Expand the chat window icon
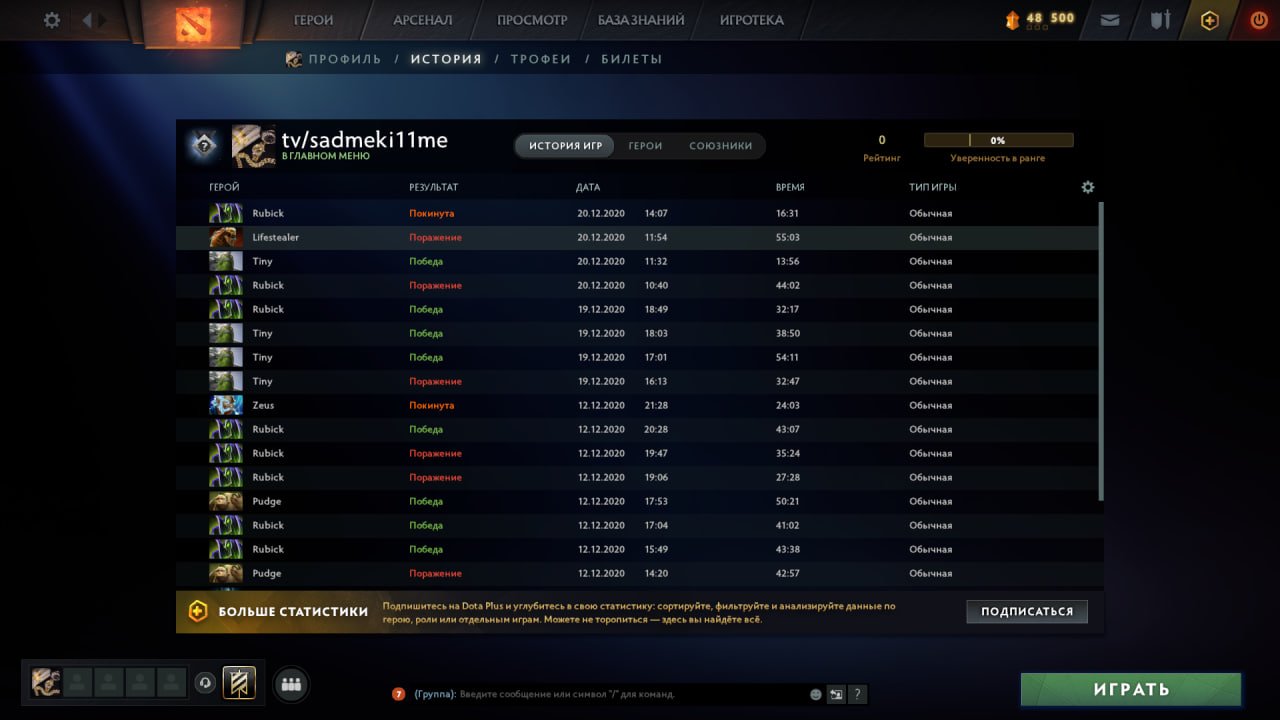 point(837,694)
